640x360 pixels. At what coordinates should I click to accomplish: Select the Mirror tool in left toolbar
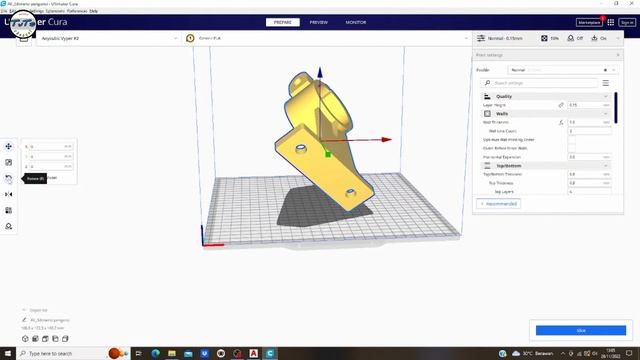pyautogui.click(x=9, y=194)
